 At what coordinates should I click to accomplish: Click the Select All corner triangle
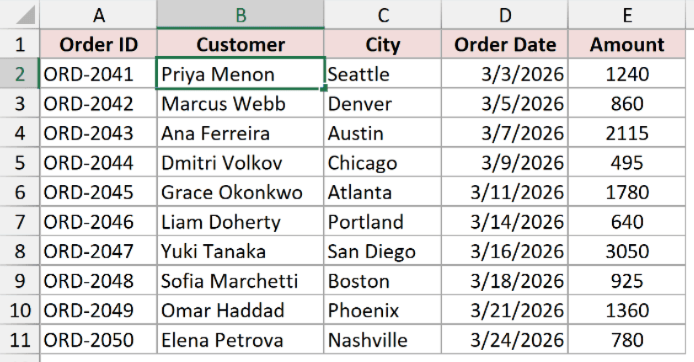(26, 15)
